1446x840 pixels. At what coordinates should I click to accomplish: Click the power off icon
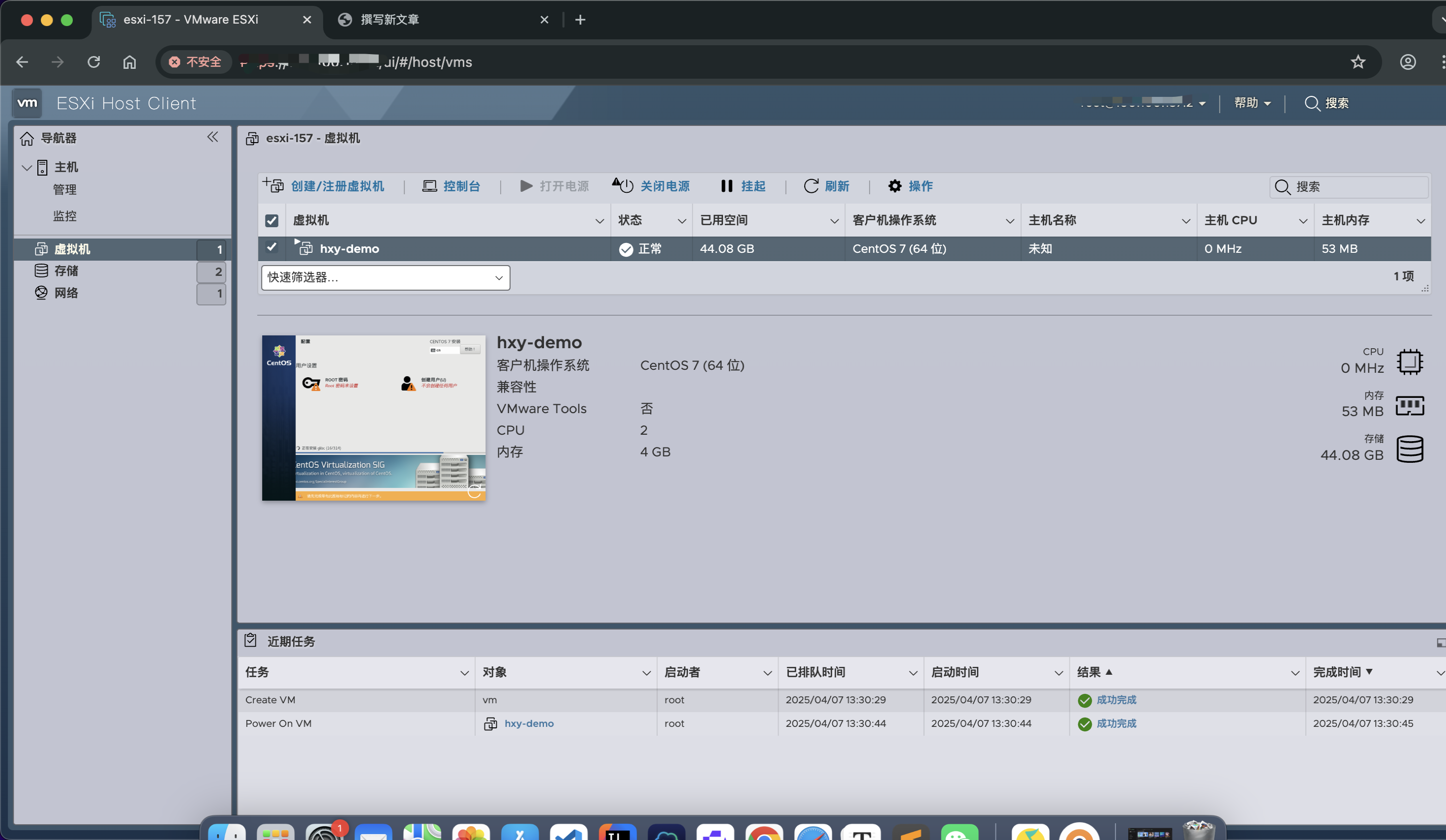pos(623,185)
